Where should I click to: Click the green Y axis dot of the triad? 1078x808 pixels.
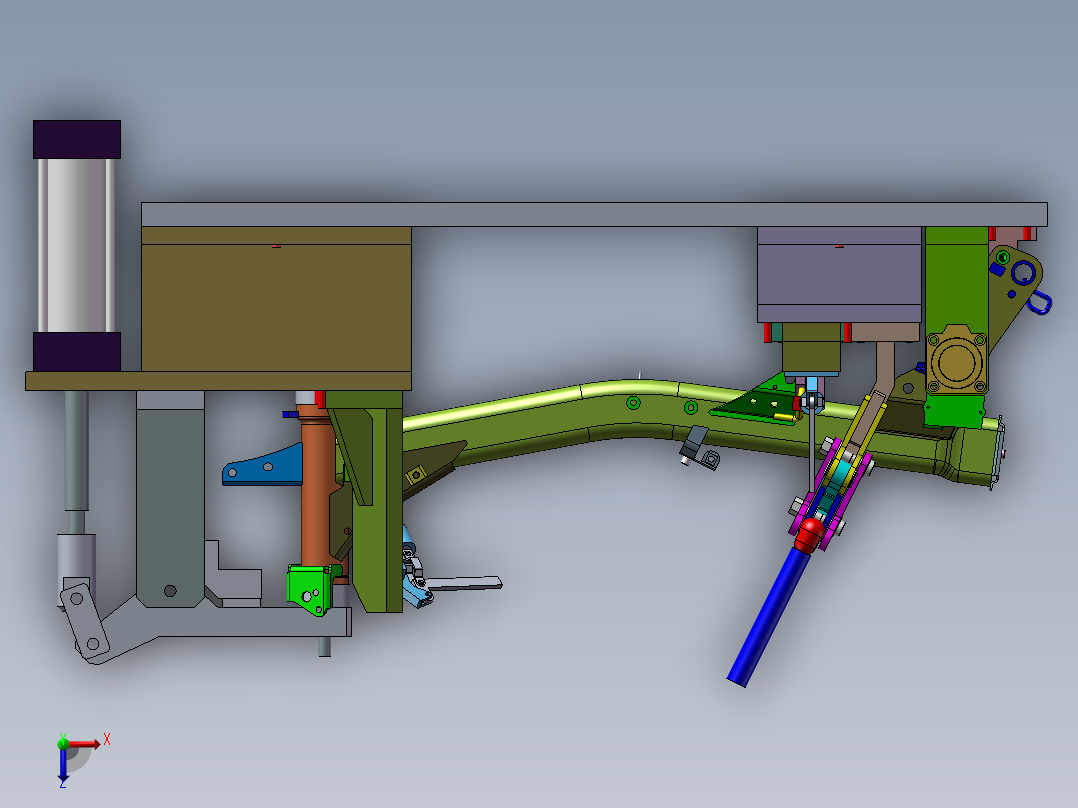(x=63, y=743)
